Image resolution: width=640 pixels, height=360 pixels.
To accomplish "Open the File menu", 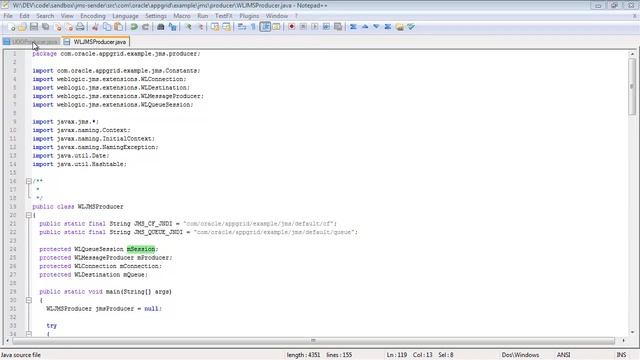I will pos(8,16).
